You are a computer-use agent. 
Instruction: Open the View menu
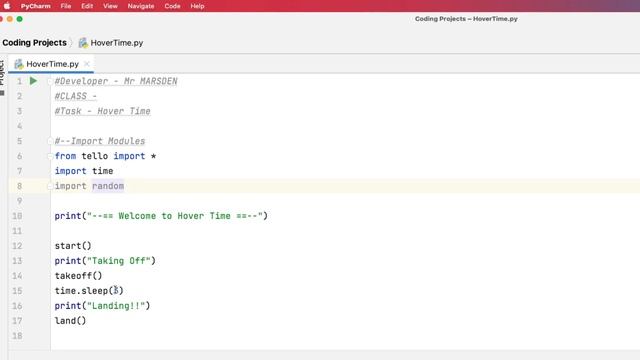coord(110,6)
